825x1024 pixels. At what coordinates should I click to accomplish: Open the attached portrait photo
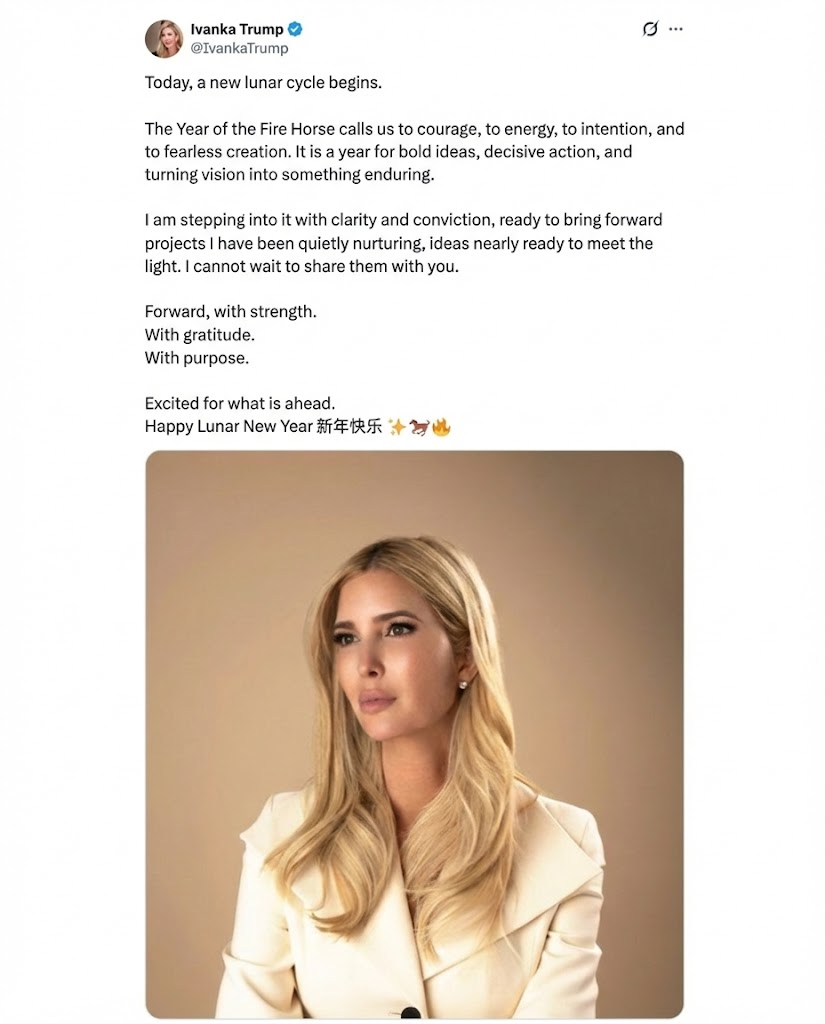point(414,733)
